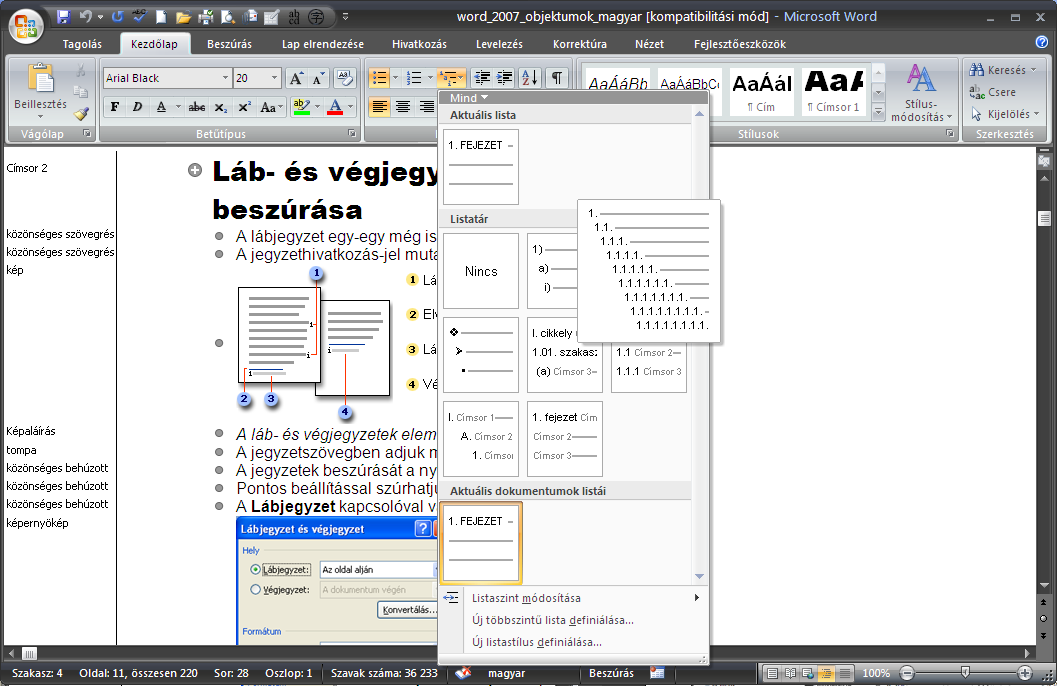Toggle bold (F) formatting
Screen dimensions: 1057x686
click(x=115, y=107)
